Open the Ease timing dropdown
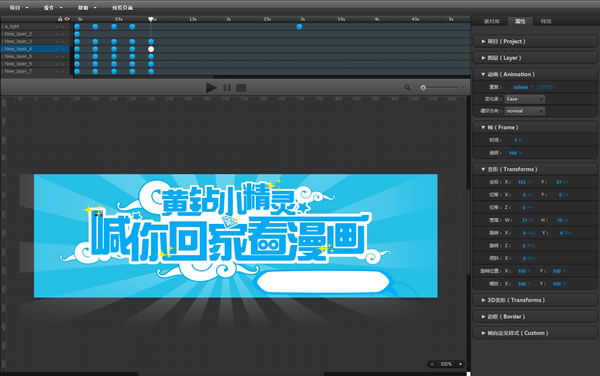 point(524,99)
